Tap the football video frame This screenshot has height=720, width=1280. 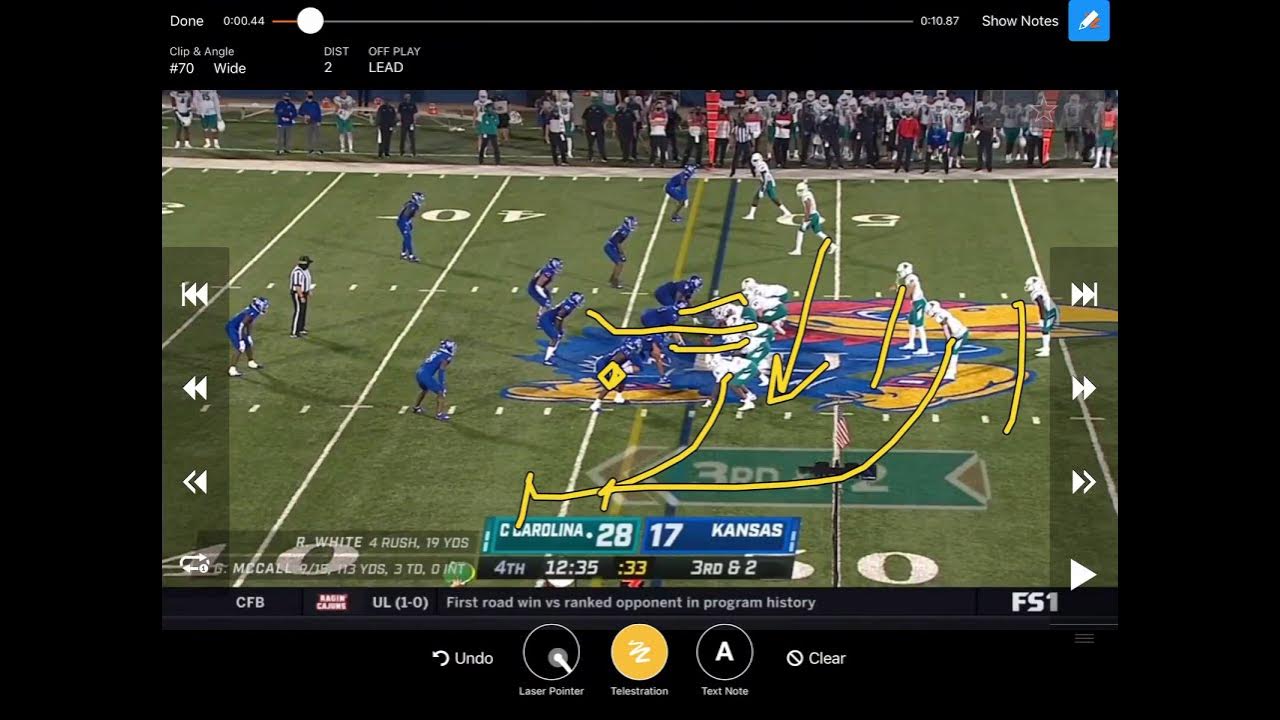640,358
